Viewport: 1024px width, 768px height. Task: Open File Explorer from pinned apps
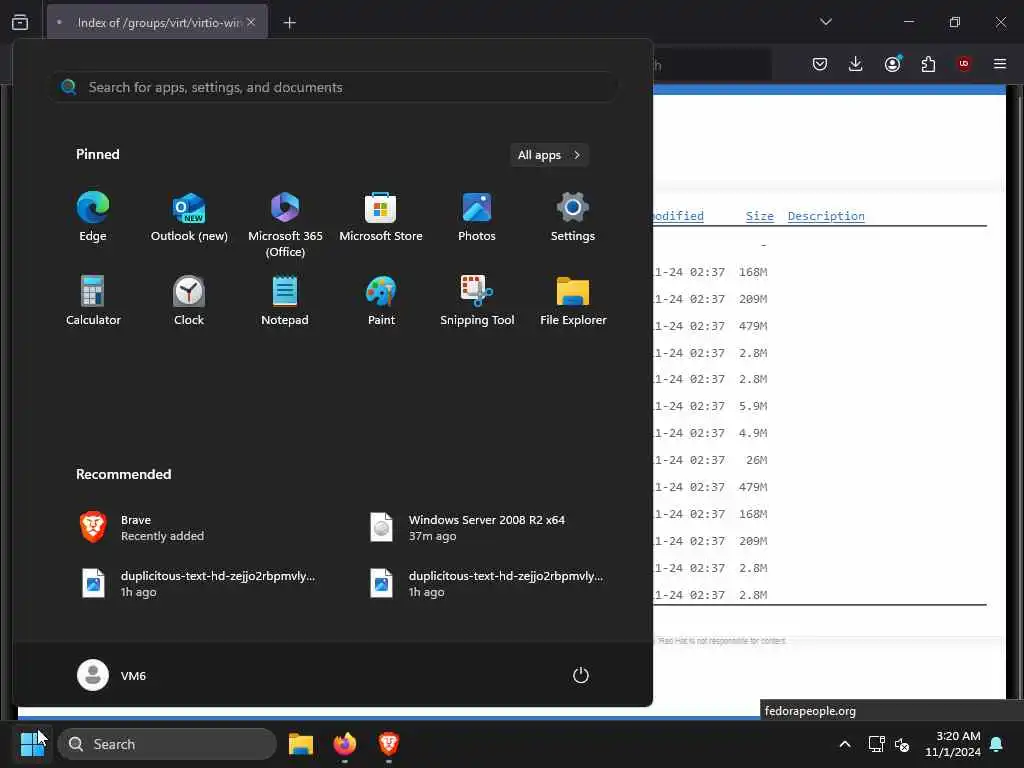click(x=573, y=300)
